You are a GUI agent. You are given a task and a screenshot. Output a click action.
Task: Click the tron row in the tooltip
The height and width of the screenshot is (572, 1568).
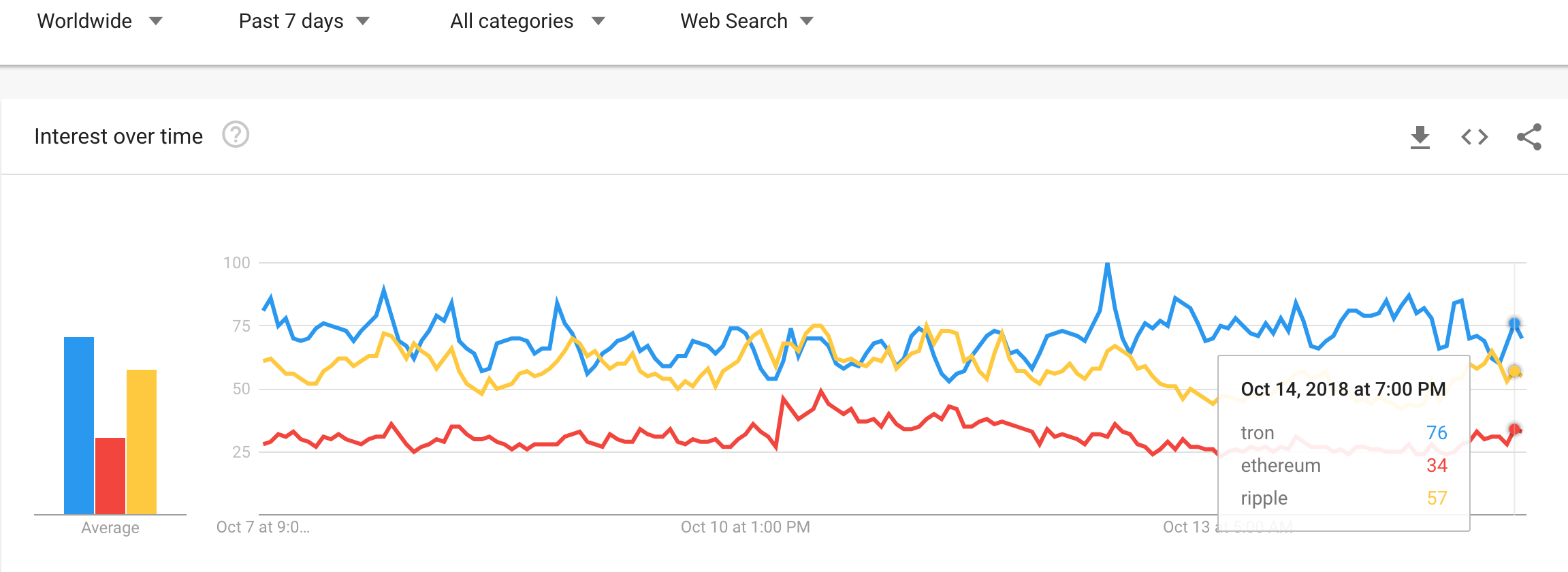point(1343,432)
